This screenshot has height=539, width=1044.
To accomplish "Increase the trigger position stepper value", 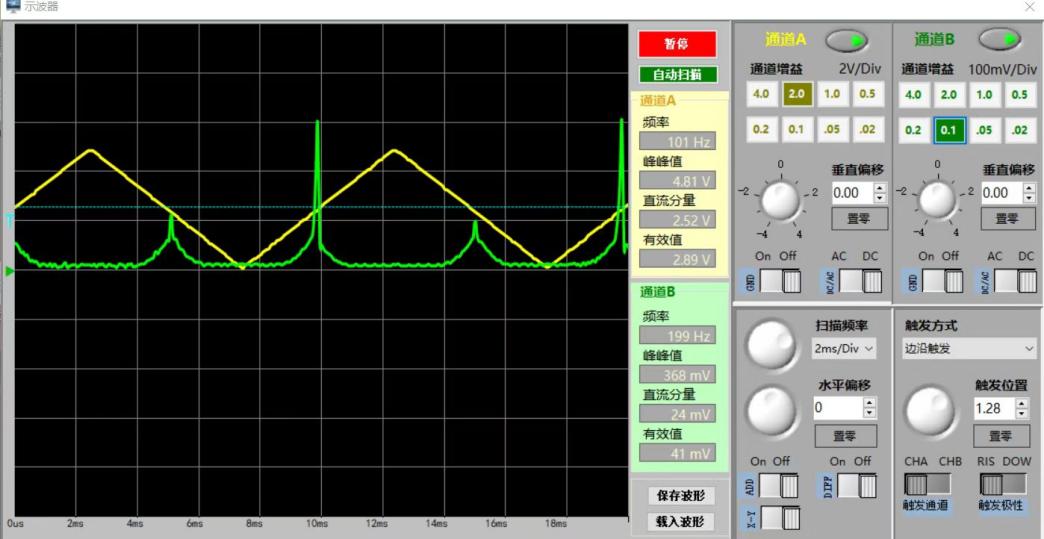I will pyautogui.click(x=1021, y=404).
